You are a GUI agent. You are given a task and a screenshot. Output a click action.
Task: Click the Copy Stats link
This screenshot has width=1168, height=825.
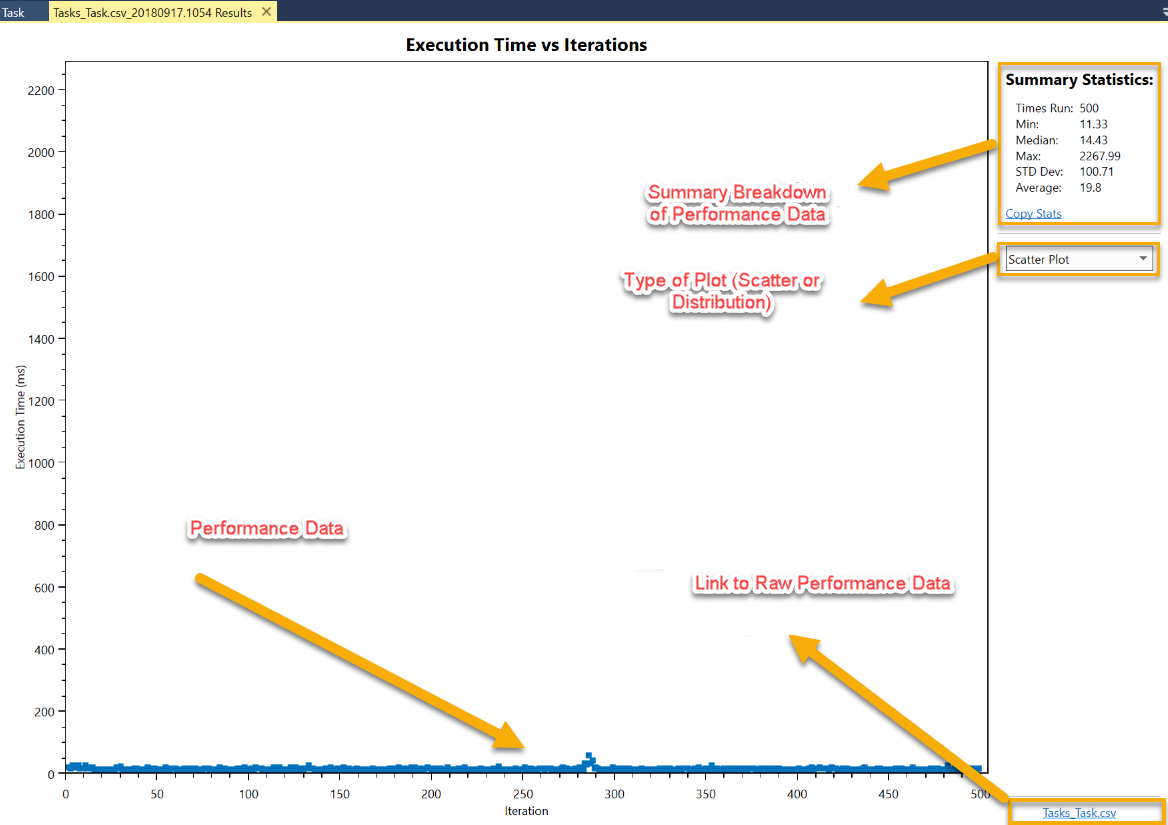pyautogui.click(x=1033, y=213)
